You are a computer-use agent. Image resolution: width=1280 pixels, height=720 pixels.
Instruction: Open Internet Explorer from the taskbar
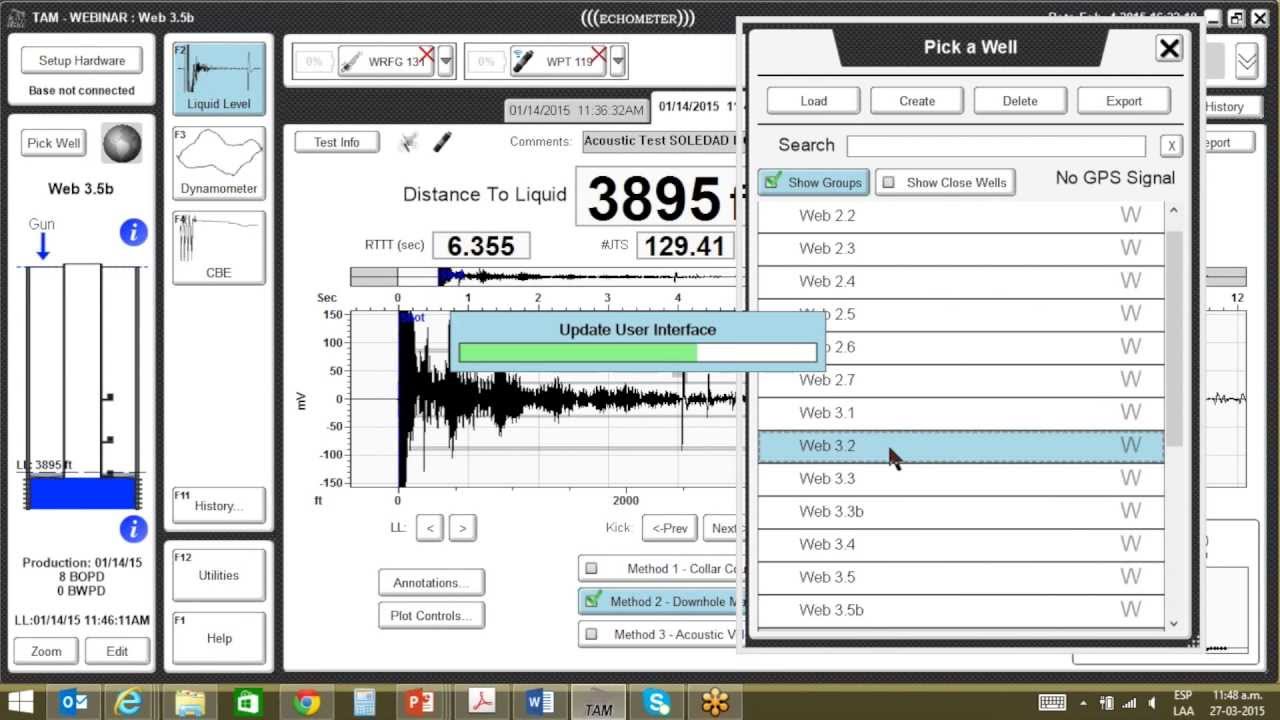coord(128,703)
